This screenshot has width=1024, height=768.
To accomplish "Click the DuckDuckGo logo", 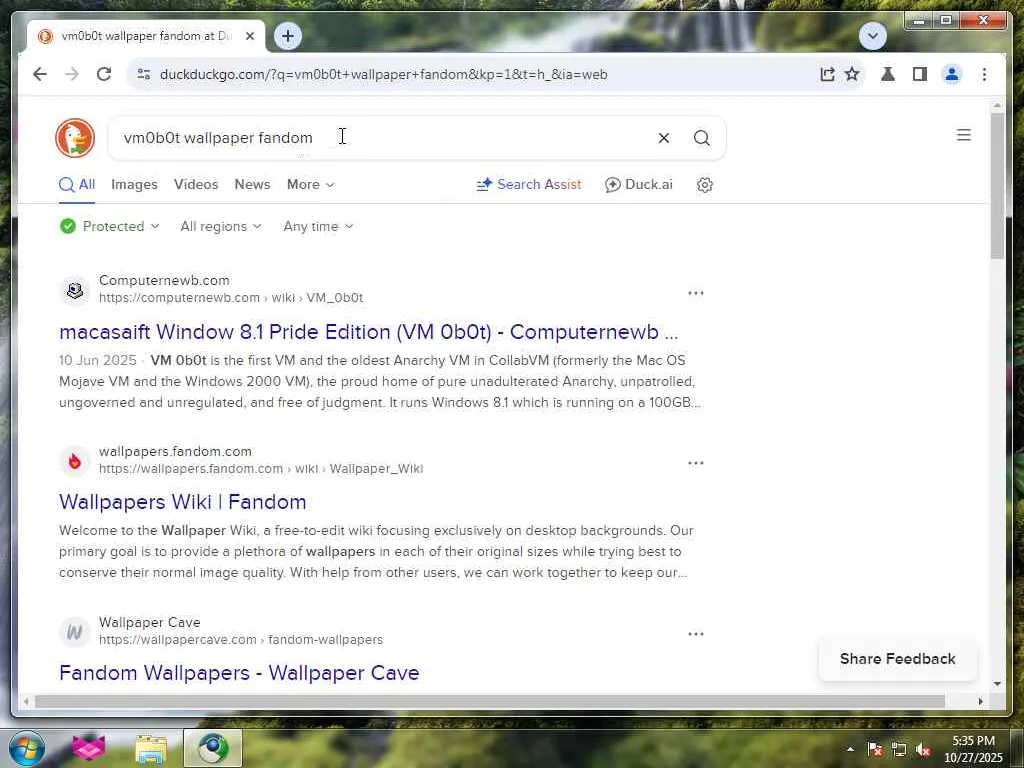I will pyautogui.click(x=75, y=138).
